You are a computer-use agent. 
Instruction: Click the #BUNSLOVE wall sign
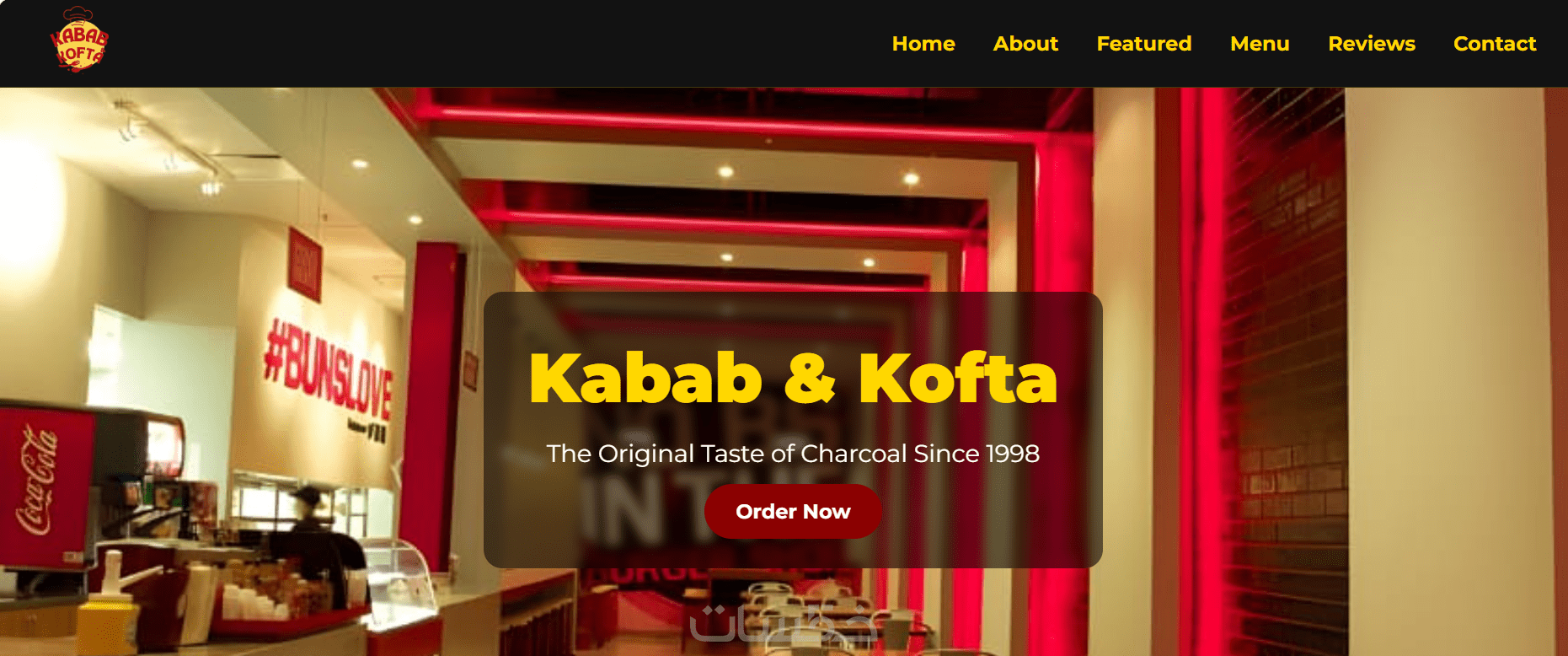(329, 374)
